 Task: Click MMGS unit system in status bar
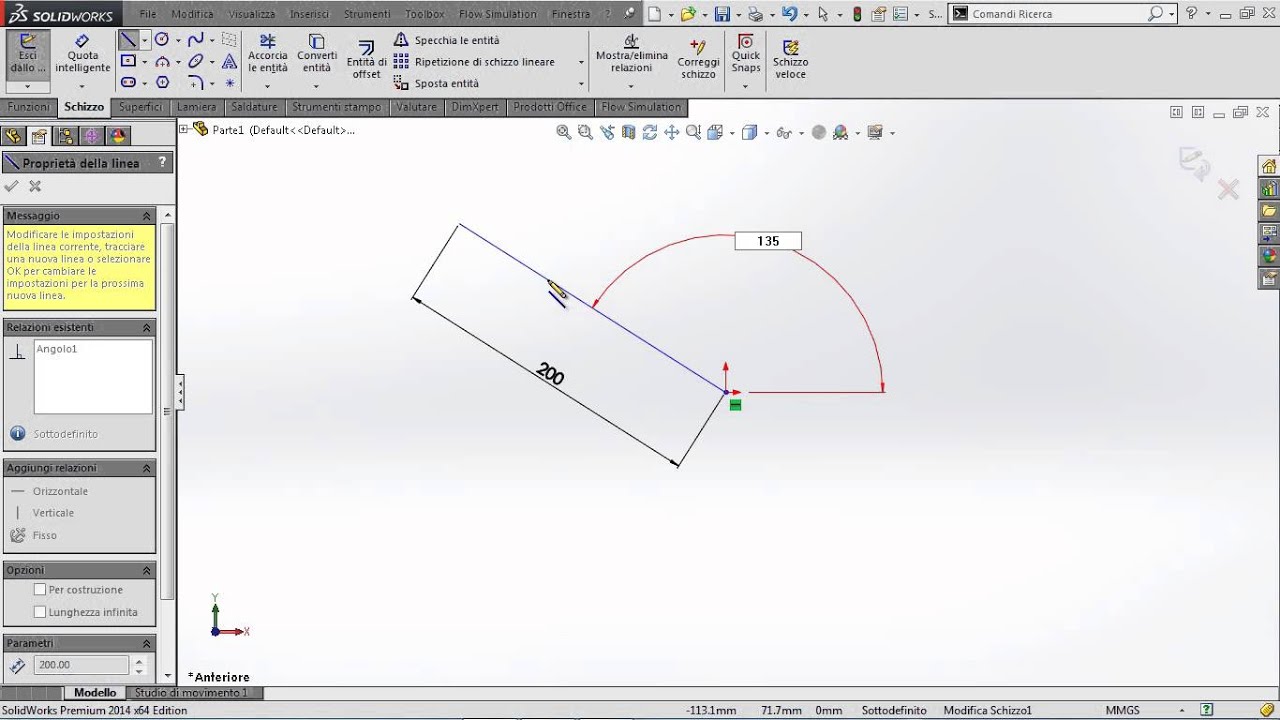coord(1122,710)
